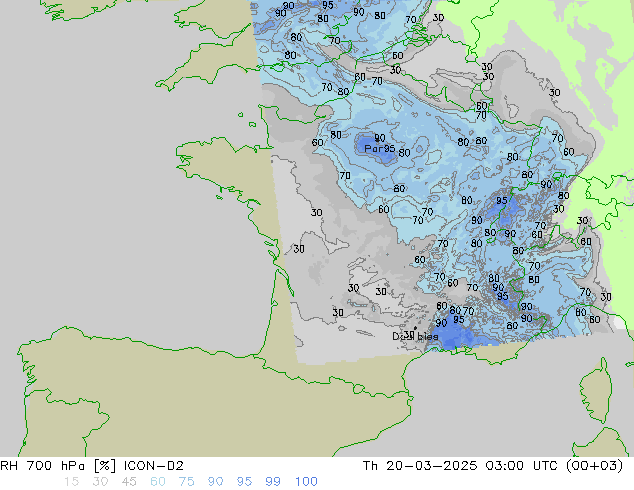Image resolution: width=634 pixels, height=490 pixels.
Task: Select legend value 90 in the color scale
Action: (216, 482)
